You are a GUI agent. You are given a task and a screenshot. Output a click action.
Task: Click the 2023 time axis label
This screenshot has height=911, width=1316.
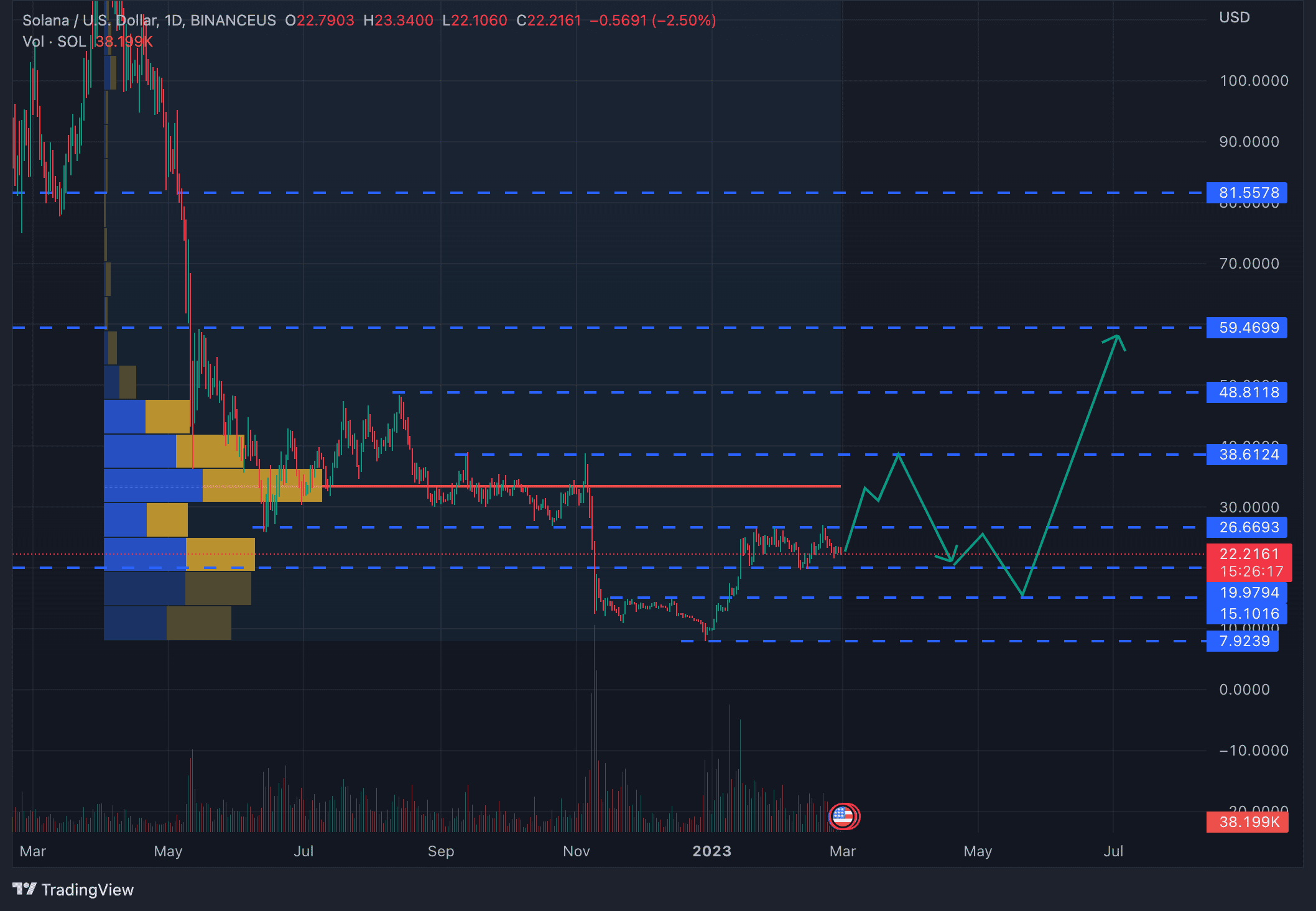click(712, 851)
